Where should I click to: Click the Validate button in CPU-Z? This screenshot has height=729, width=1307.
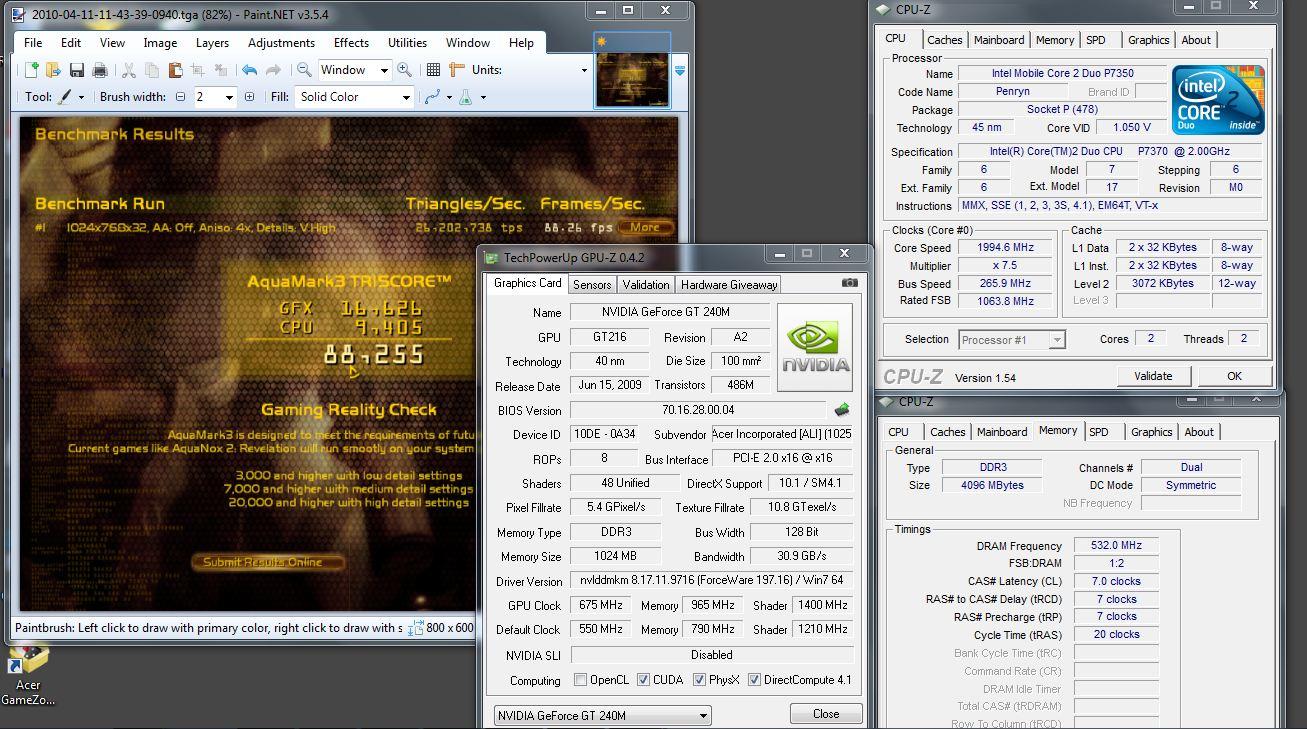[x=1153, y=376]
